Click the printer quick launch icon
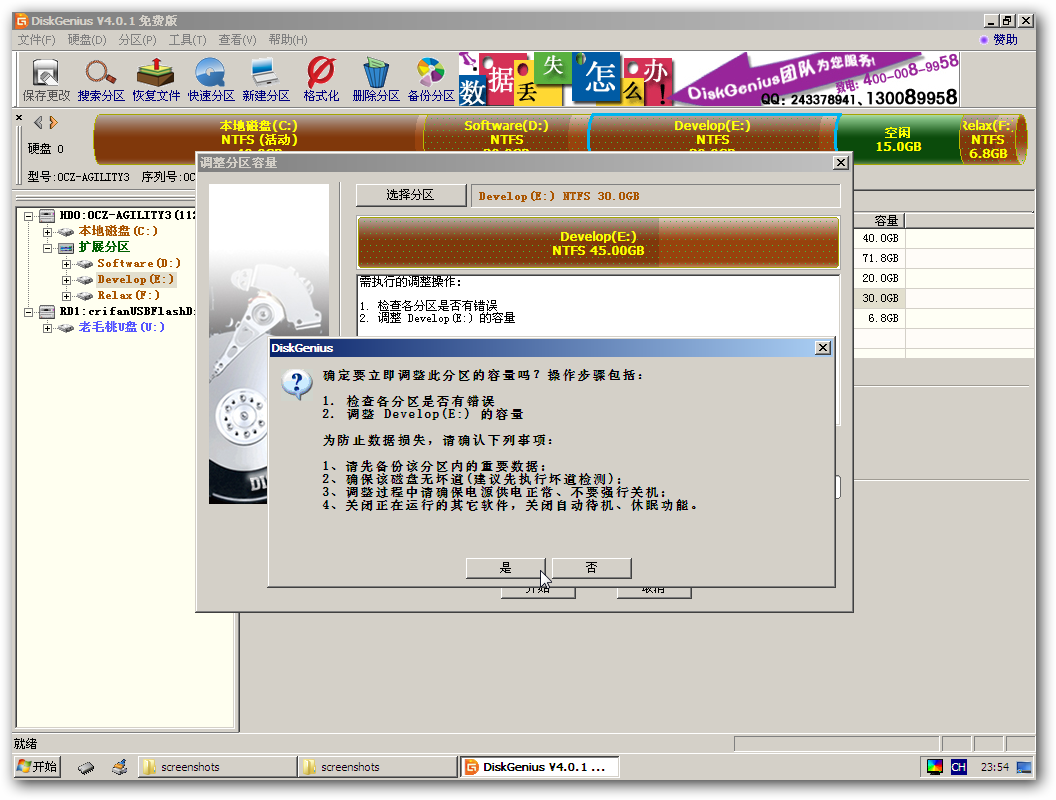Viewport: 1056px width, 800px height. 120,767
